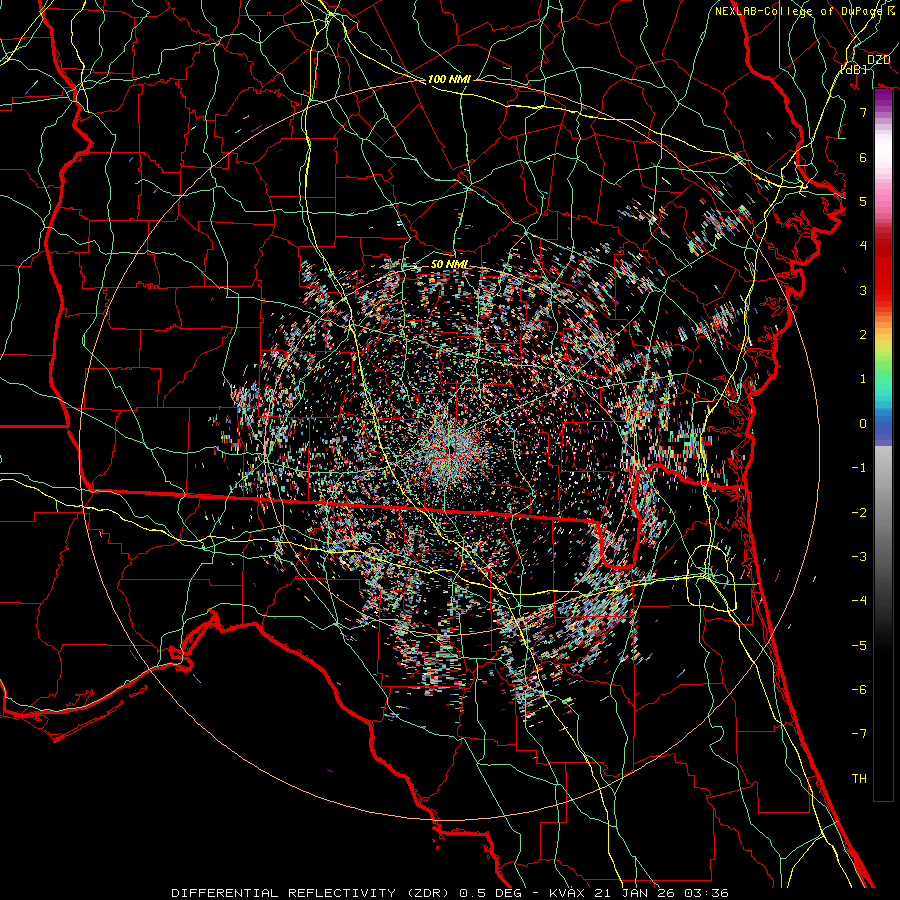The height and width of the screenshot is (900, 900).
Task: Select the 0 dB scale label
Action: pos(863,424)
